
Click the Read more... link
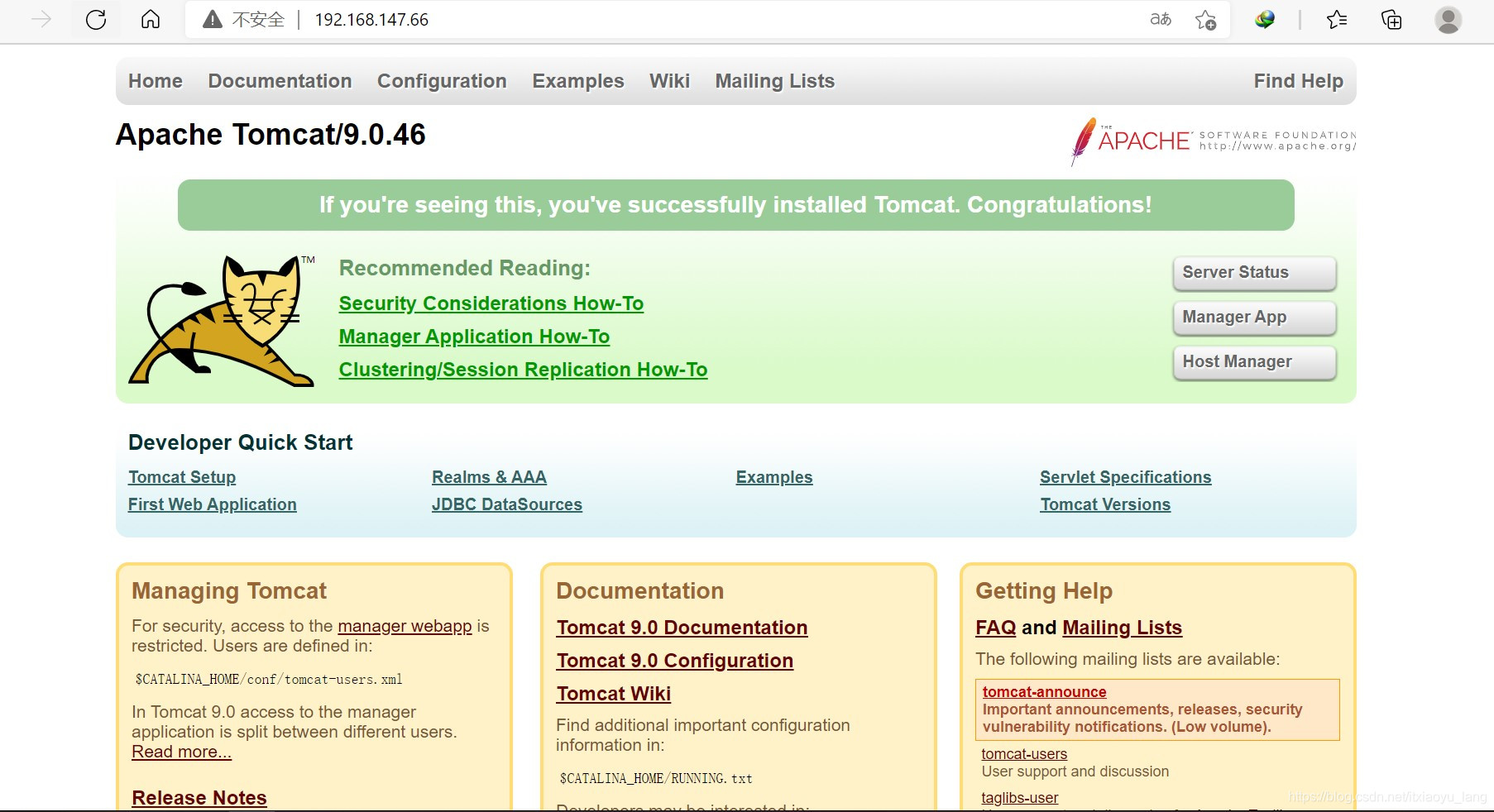pos(181,752)
